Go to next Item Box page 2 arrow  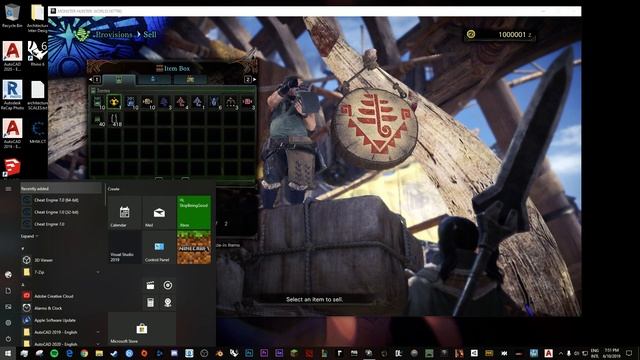254,80
